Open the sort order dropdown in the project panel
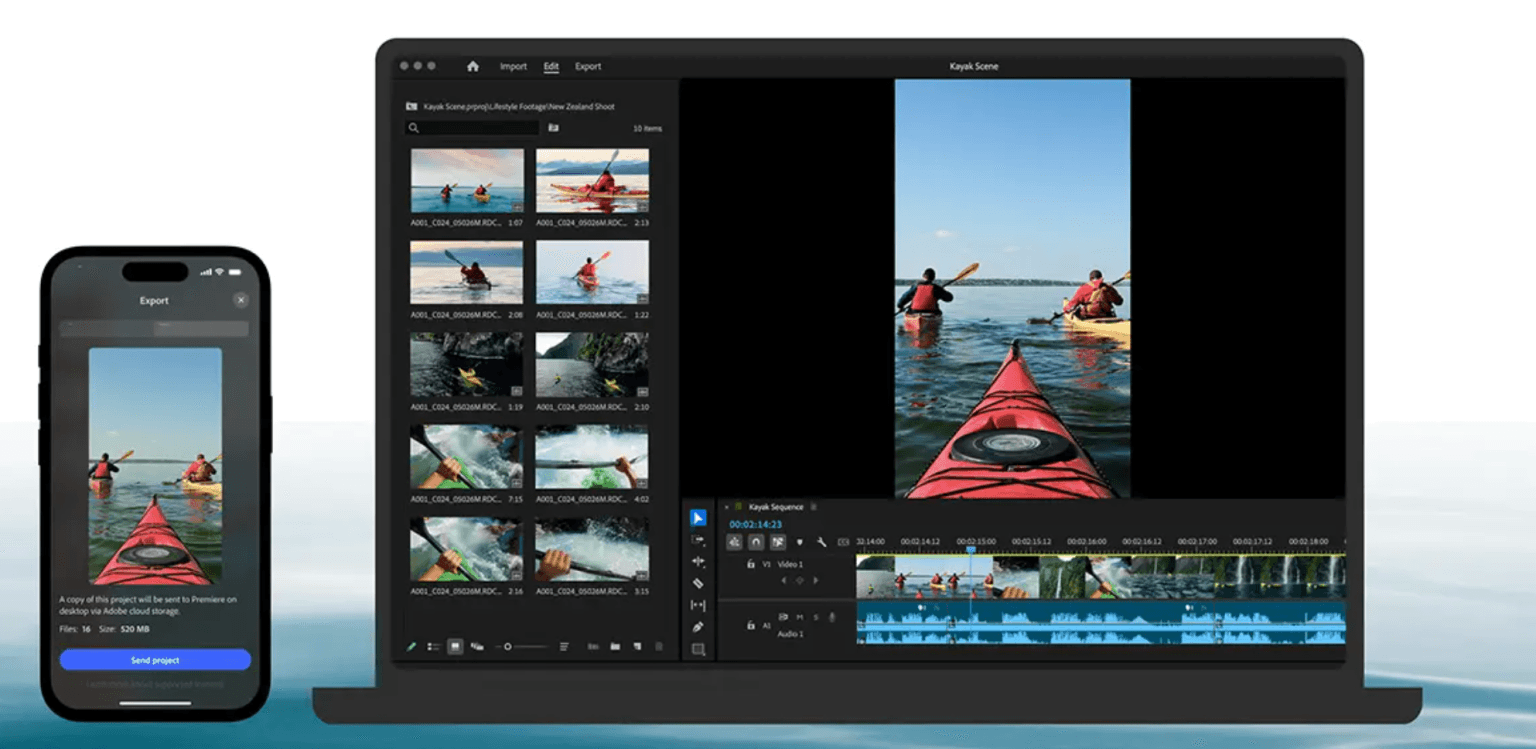Screen dimensions: 1536x749 click(x=564, y=645)
